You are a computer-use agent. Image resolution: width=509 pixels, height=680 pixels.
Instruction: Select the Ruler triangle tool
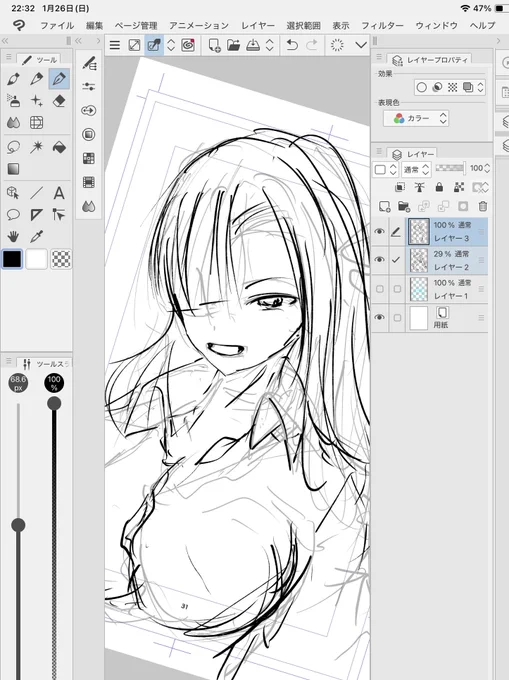coord(36,214)
